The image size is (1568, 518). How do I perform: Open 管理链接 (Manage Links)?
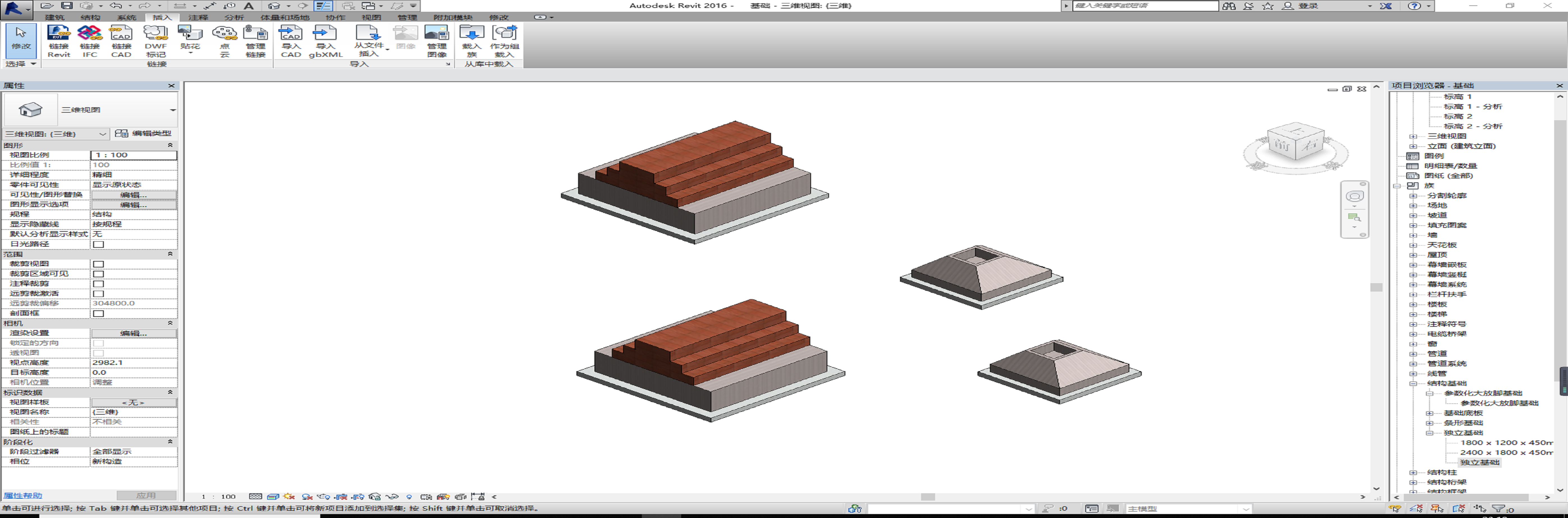(256, 41)
